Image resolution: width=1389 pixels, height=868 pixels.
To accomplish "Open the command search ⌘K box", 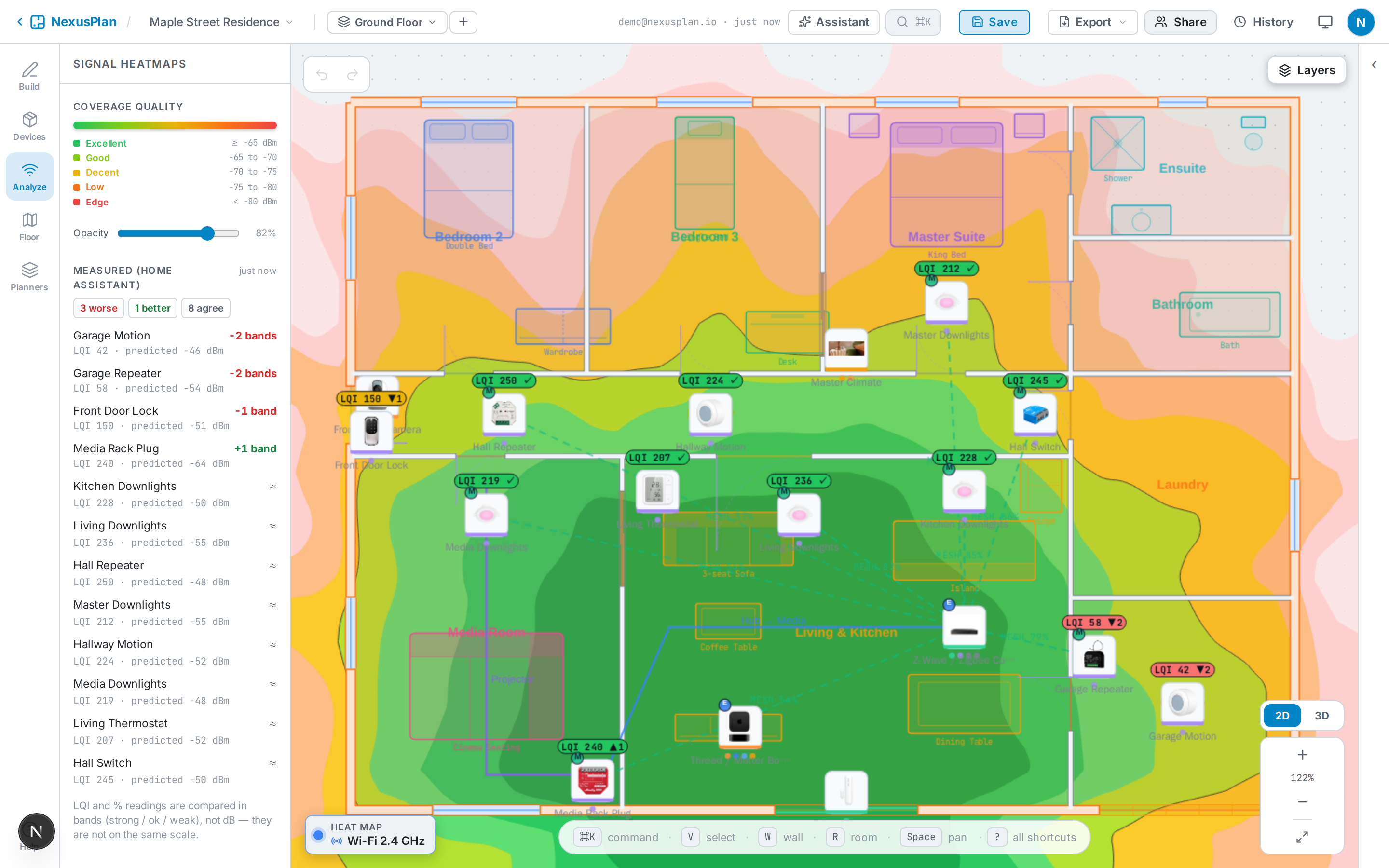I will pyautogui.click(x=913, y=22).
